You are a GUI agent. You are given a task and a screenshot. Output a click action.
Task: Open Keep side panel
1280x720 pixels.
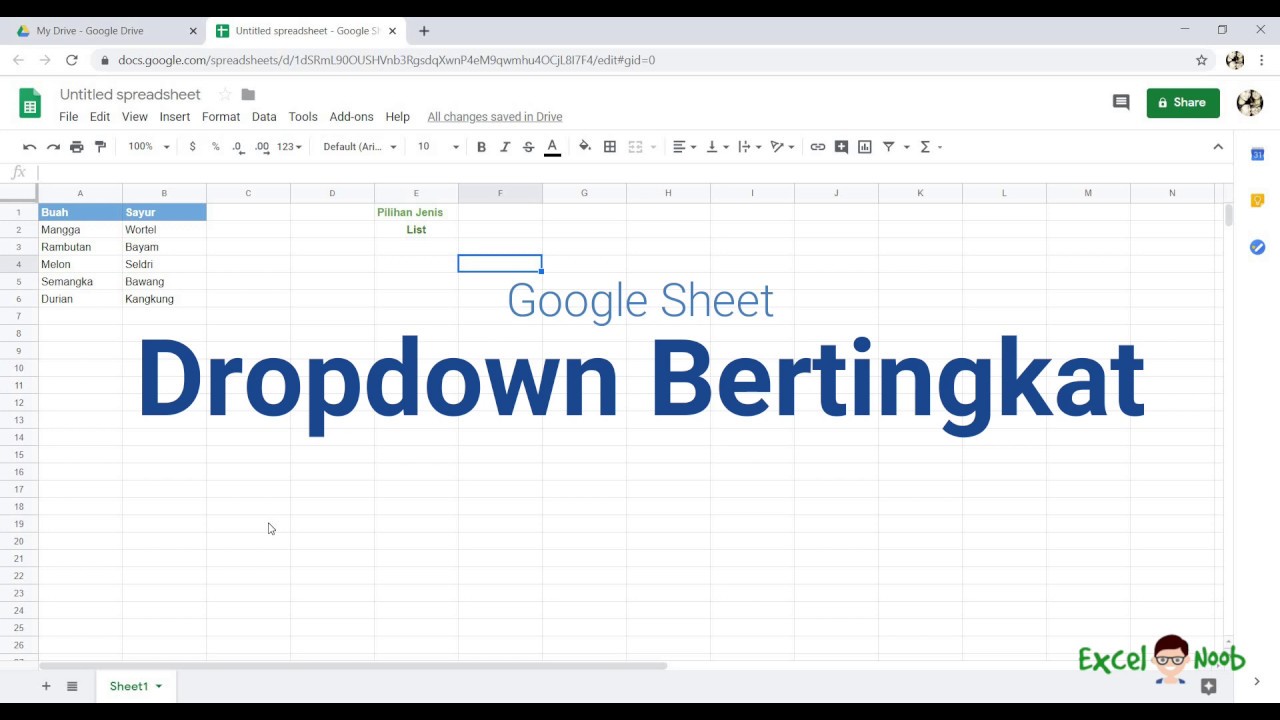pyautogui.click(x=1258, y=200)
